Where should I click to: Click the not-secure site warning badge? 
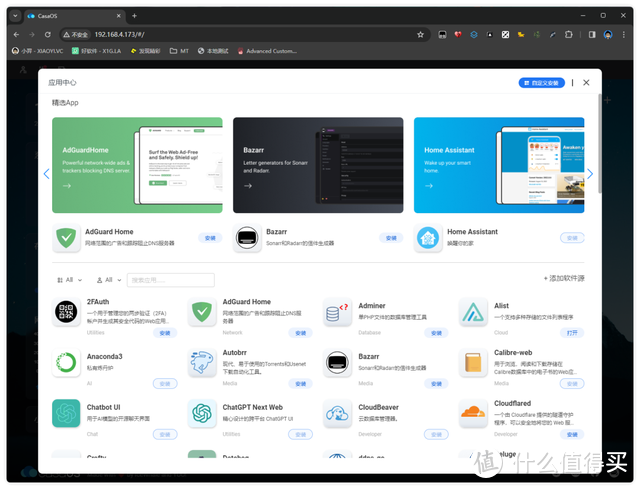[x=76, y=35]
